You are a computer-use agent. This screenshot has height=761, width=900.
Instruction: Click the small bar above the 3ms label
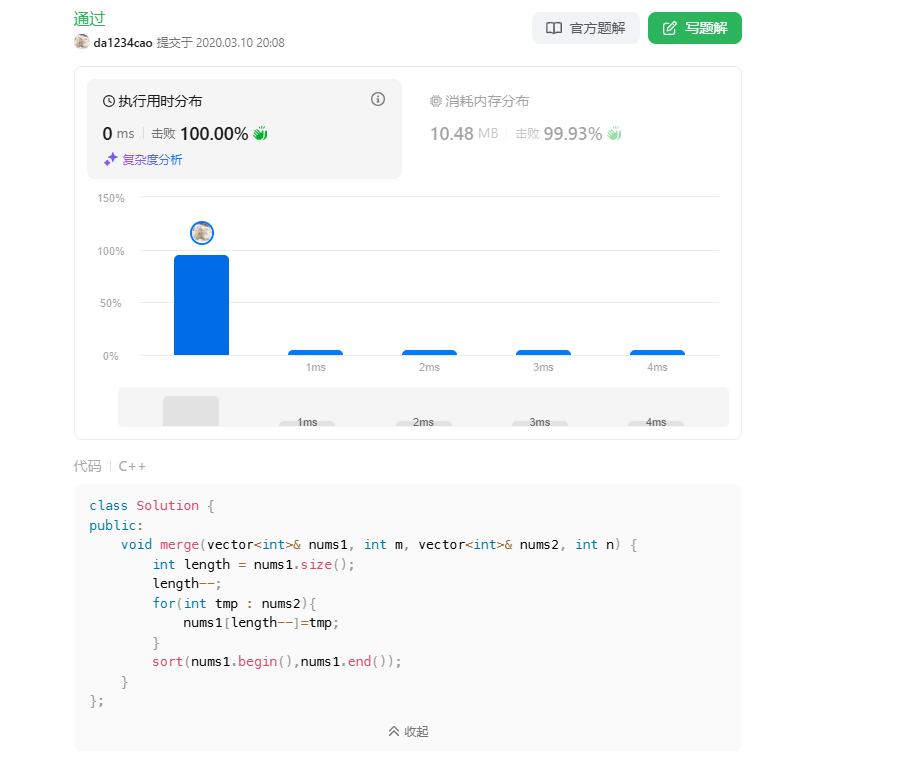click(543, 352)
